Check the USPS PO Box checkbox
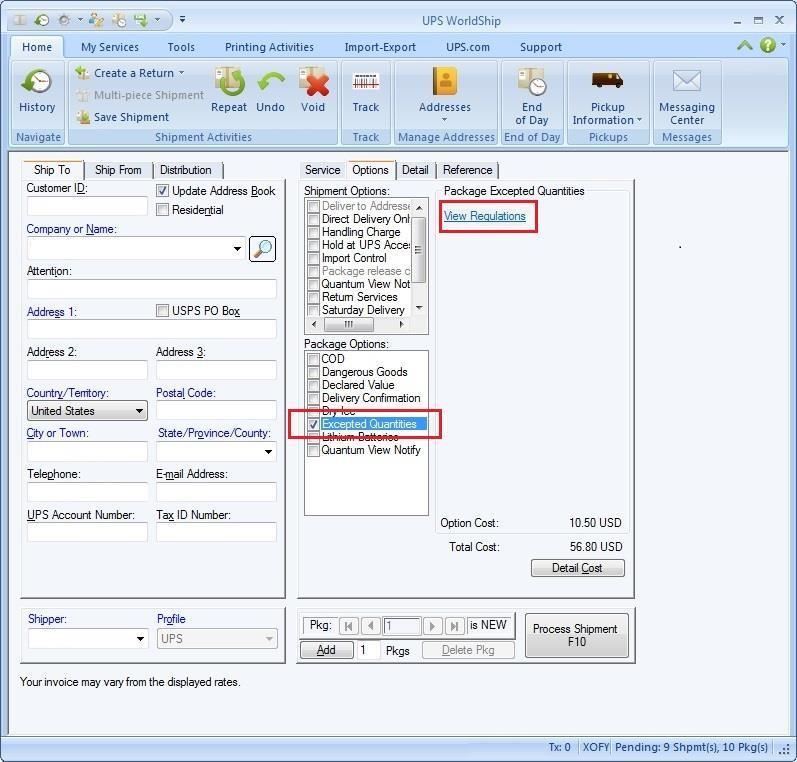This screenshot has height=762, width=797. (x=162, y=310)
